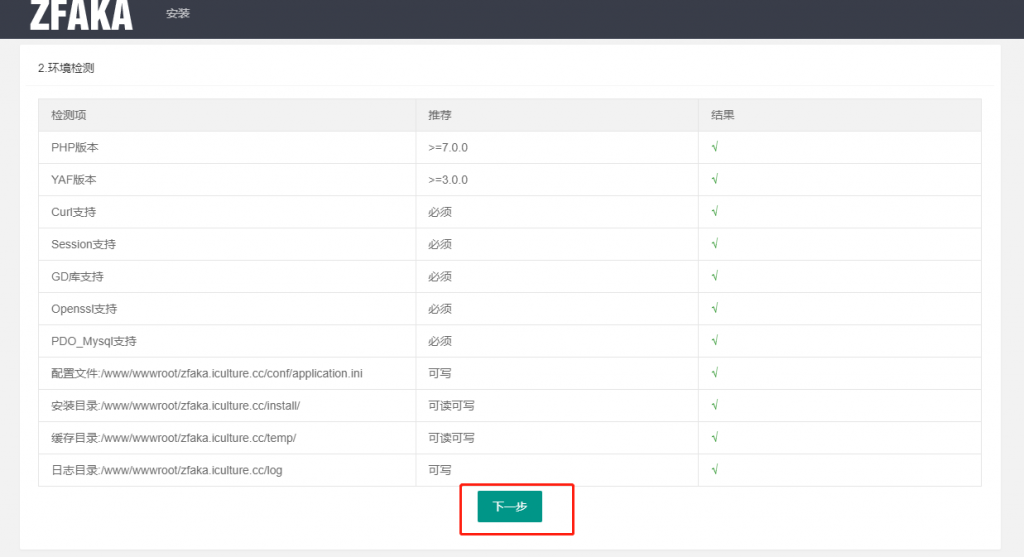Click the temp cache directory checkmark

click(x=715, y=438)
